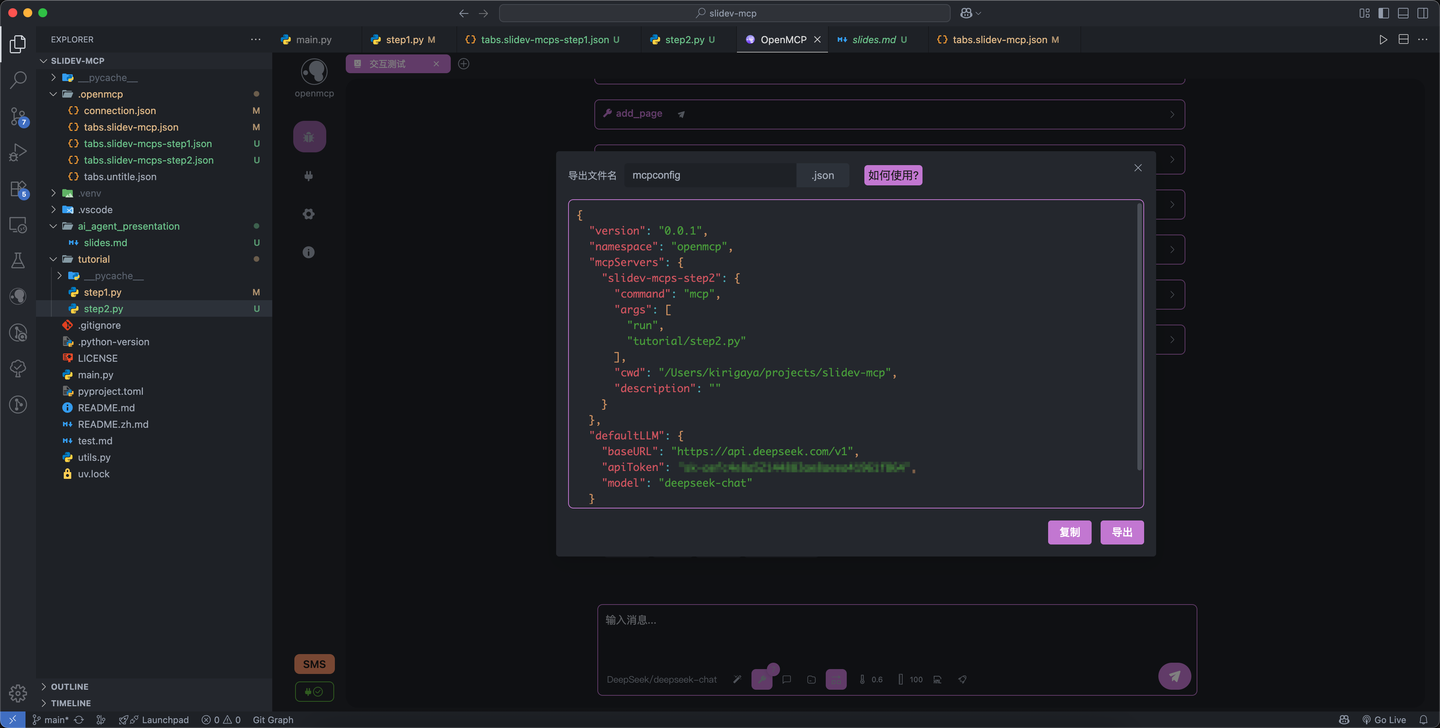Viewport: 1440px width, 728px height.
Task: Start Go Live server
Action: (1384, 720)
